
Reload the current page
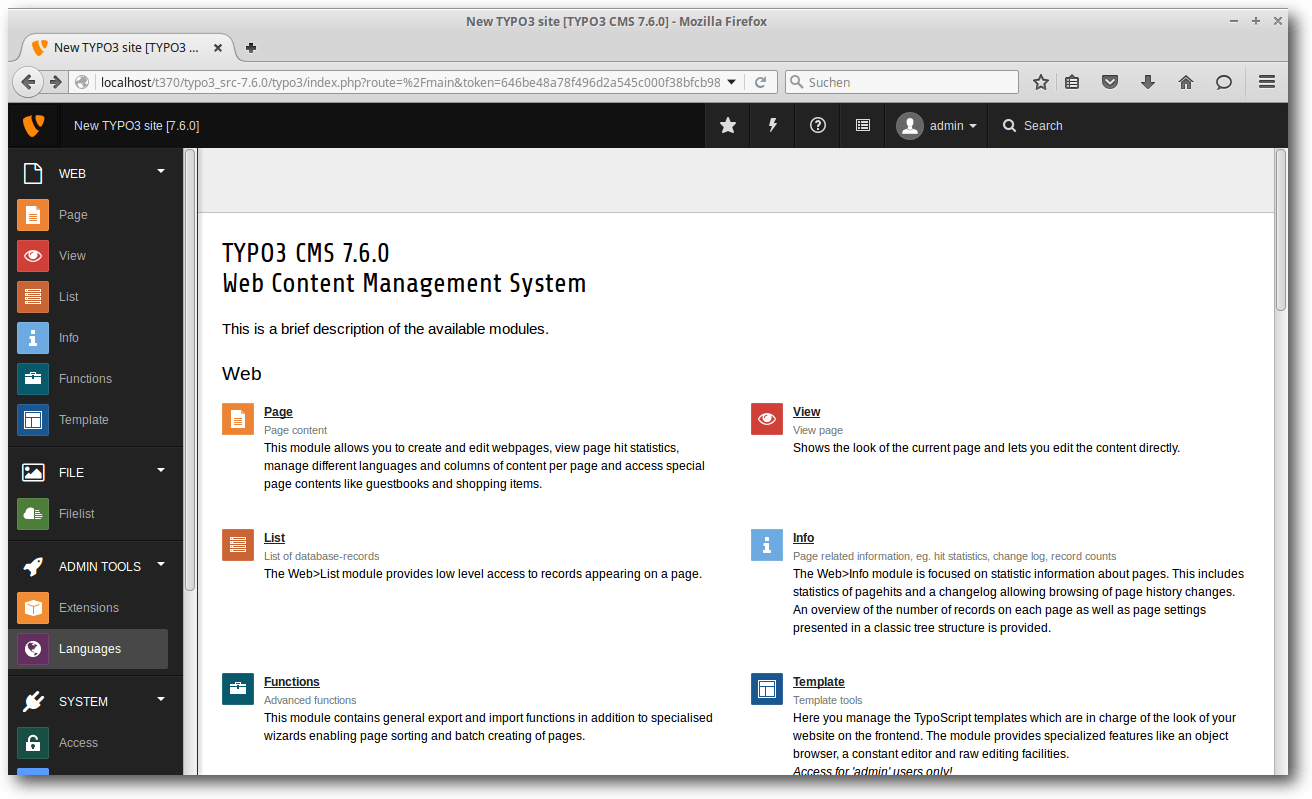[x=760, y=82]
